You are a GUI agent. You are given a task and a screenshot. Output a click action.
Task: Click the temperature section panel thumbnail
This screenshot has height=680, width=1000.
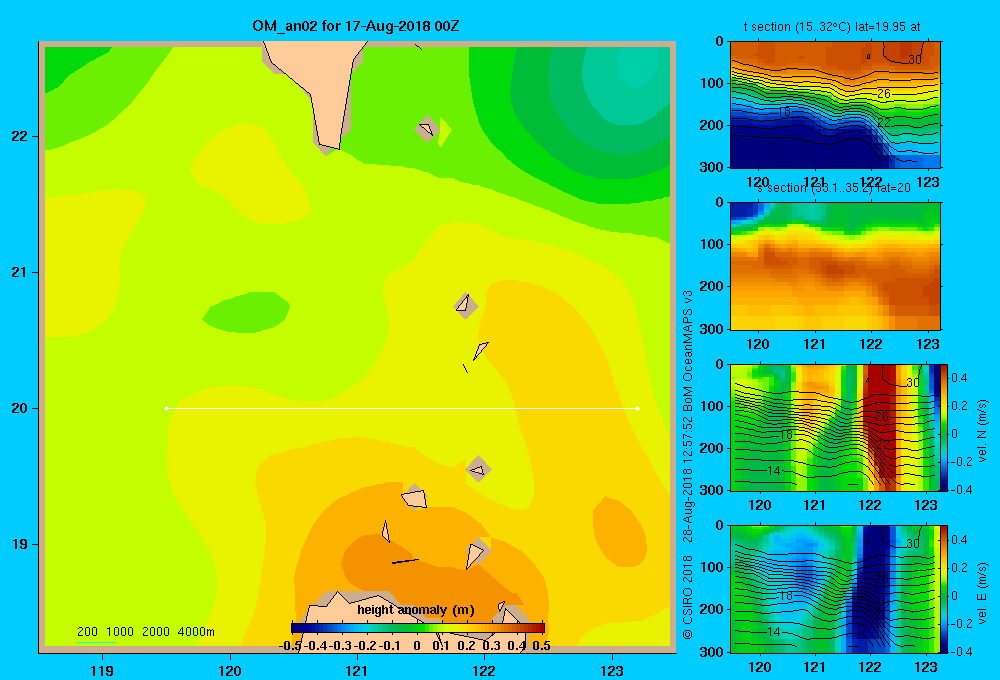tap(835, 105)
